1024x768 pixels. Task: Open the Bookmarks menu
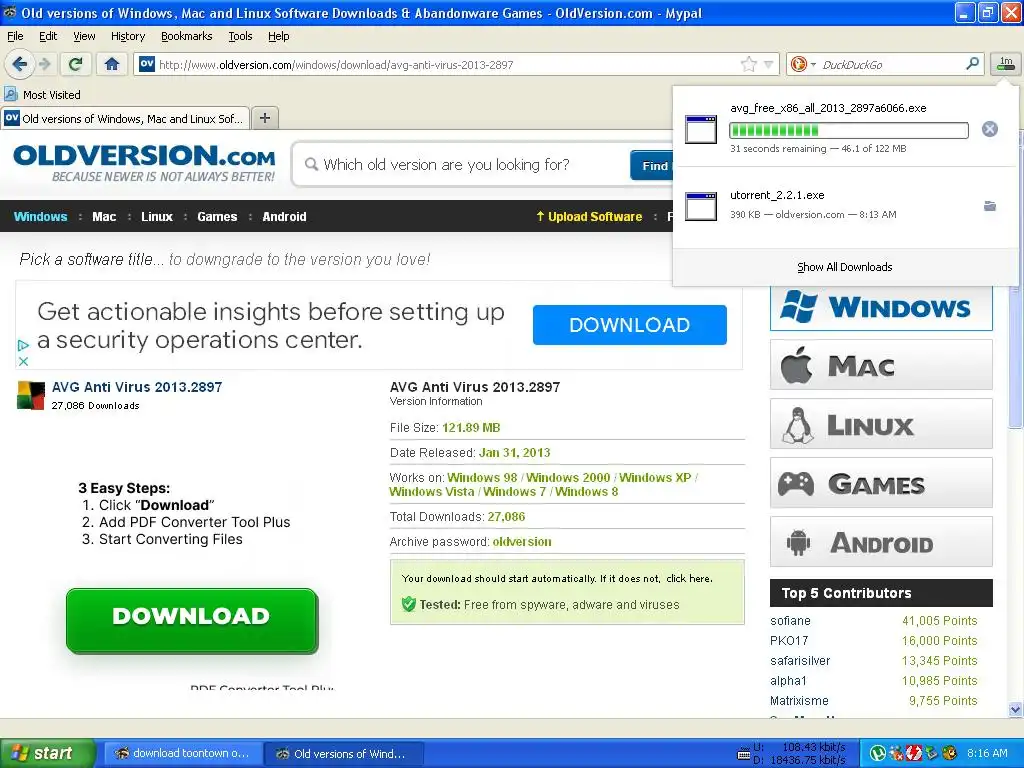(x=187, y=36)
